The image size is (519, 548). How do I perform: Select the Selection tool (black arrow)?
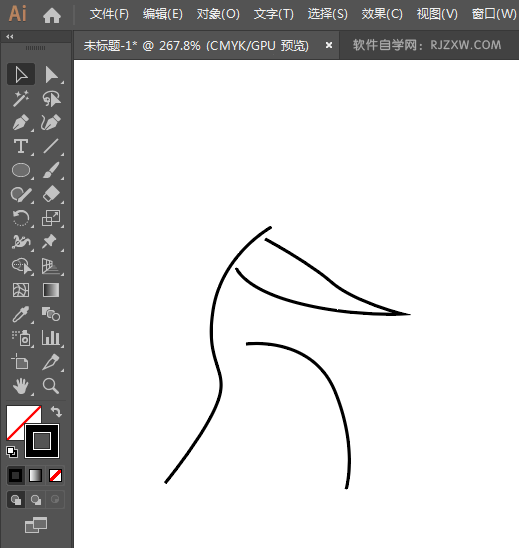tap(21, 74)
